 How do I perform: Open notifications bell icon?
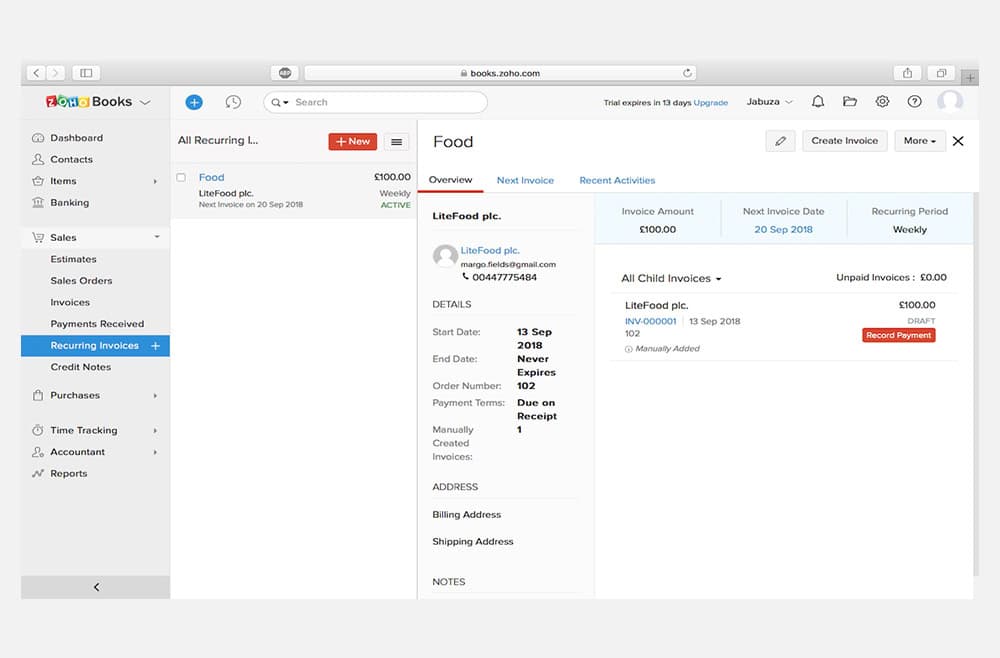[818, 101]
